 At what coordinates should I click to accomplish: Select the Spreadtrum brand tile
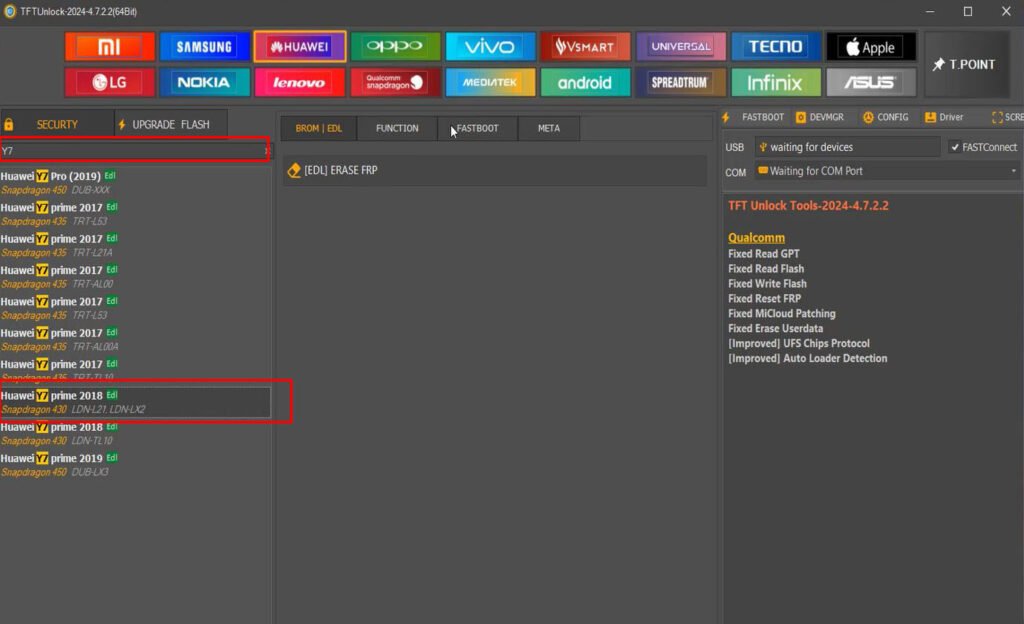tap(680, 82)
